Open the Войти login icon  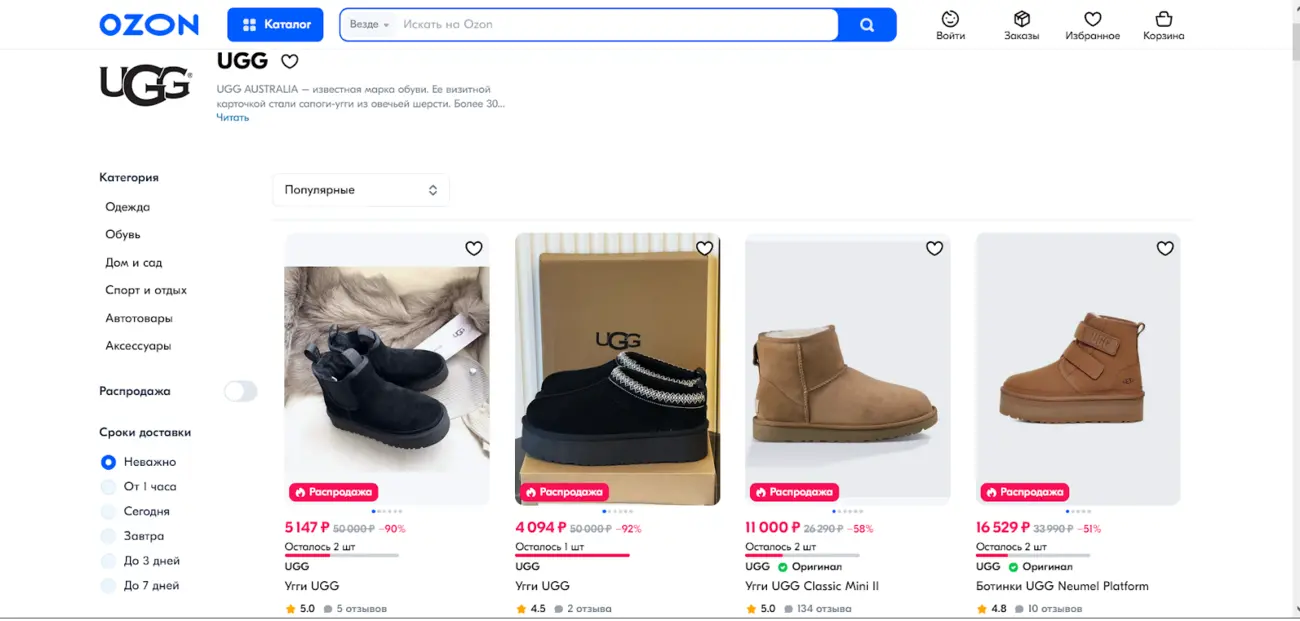click(x=950, y=19)
